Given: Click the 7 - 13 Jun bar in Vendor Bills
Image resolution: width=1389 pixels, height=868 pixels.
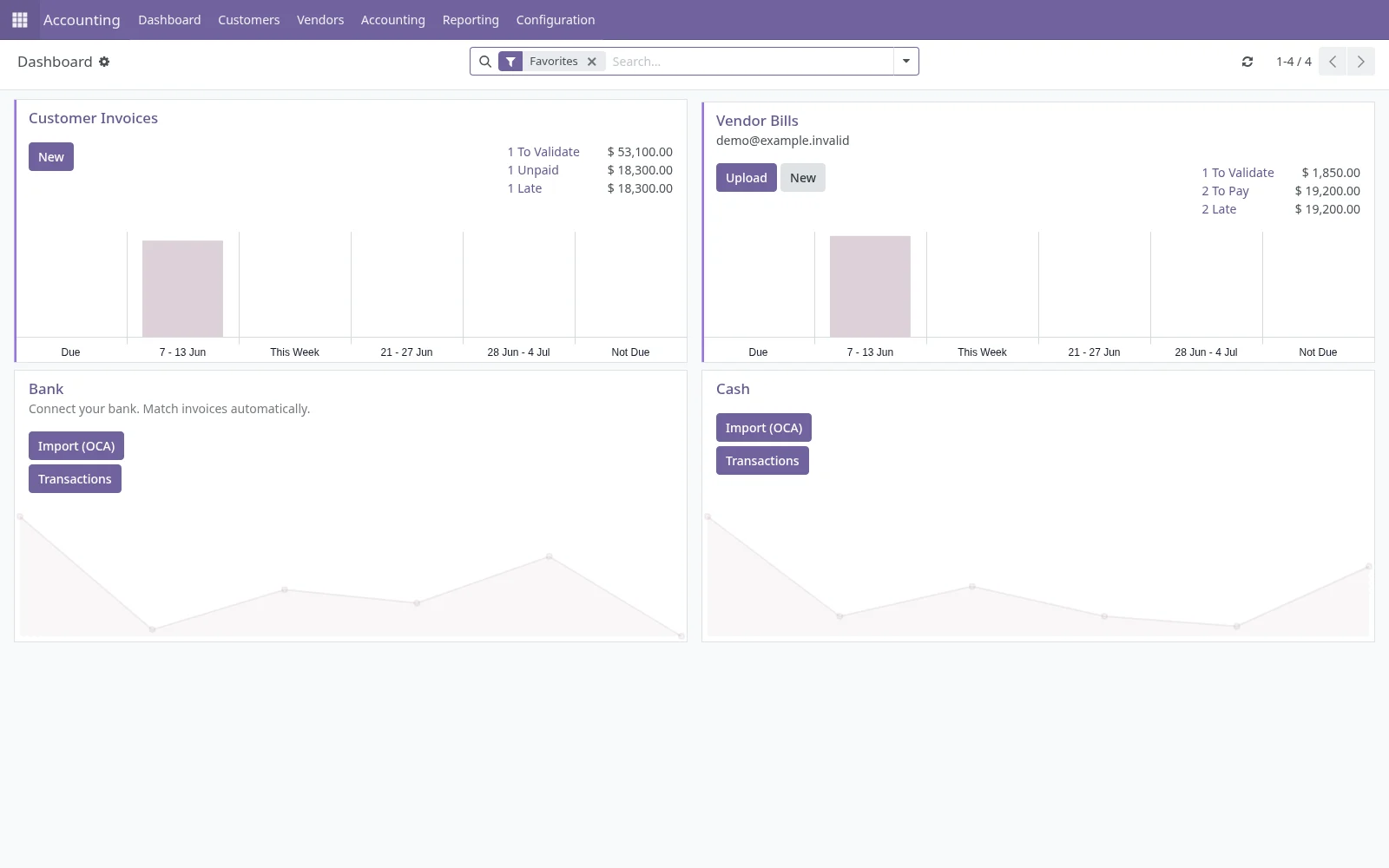Looking at the screenshot, I should 870,286.
